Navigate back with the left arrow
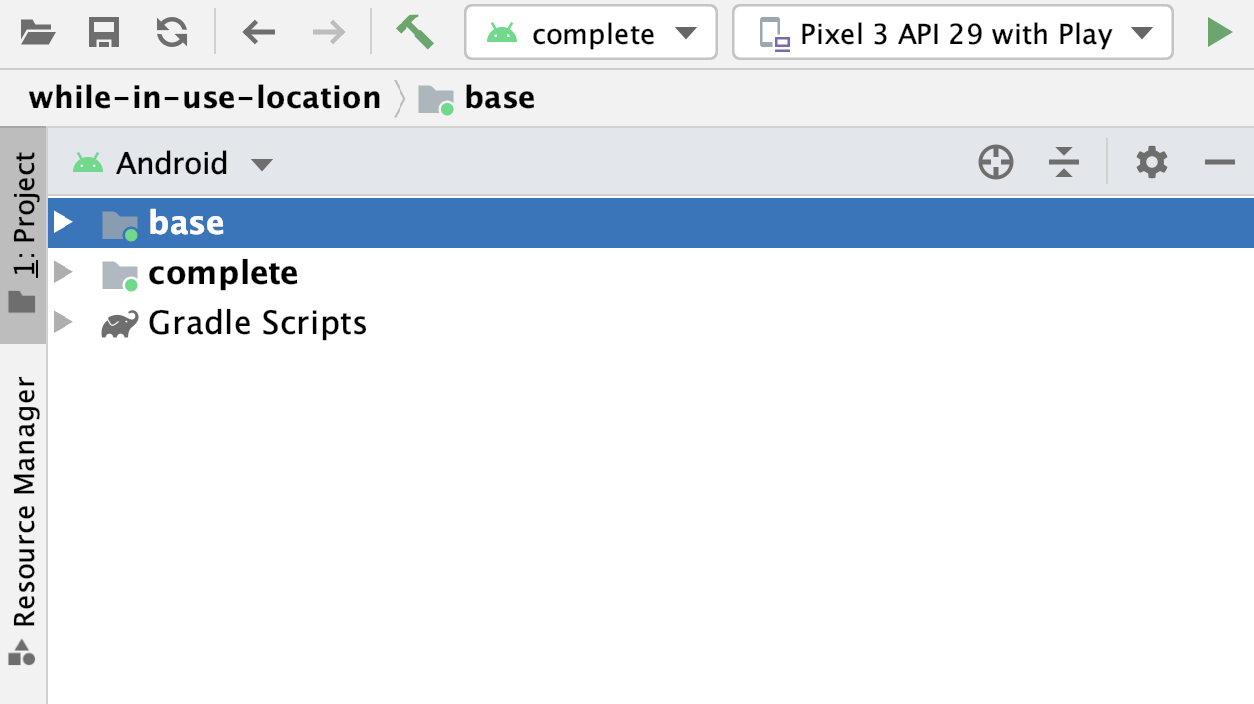Screen dimensions: 1254x704 click(258, 33)
